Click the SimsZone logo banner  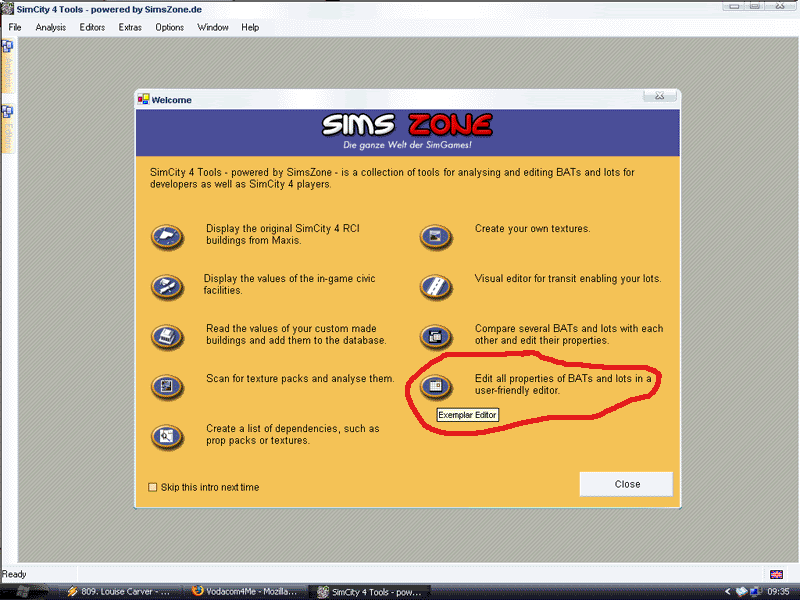[407, 132]
